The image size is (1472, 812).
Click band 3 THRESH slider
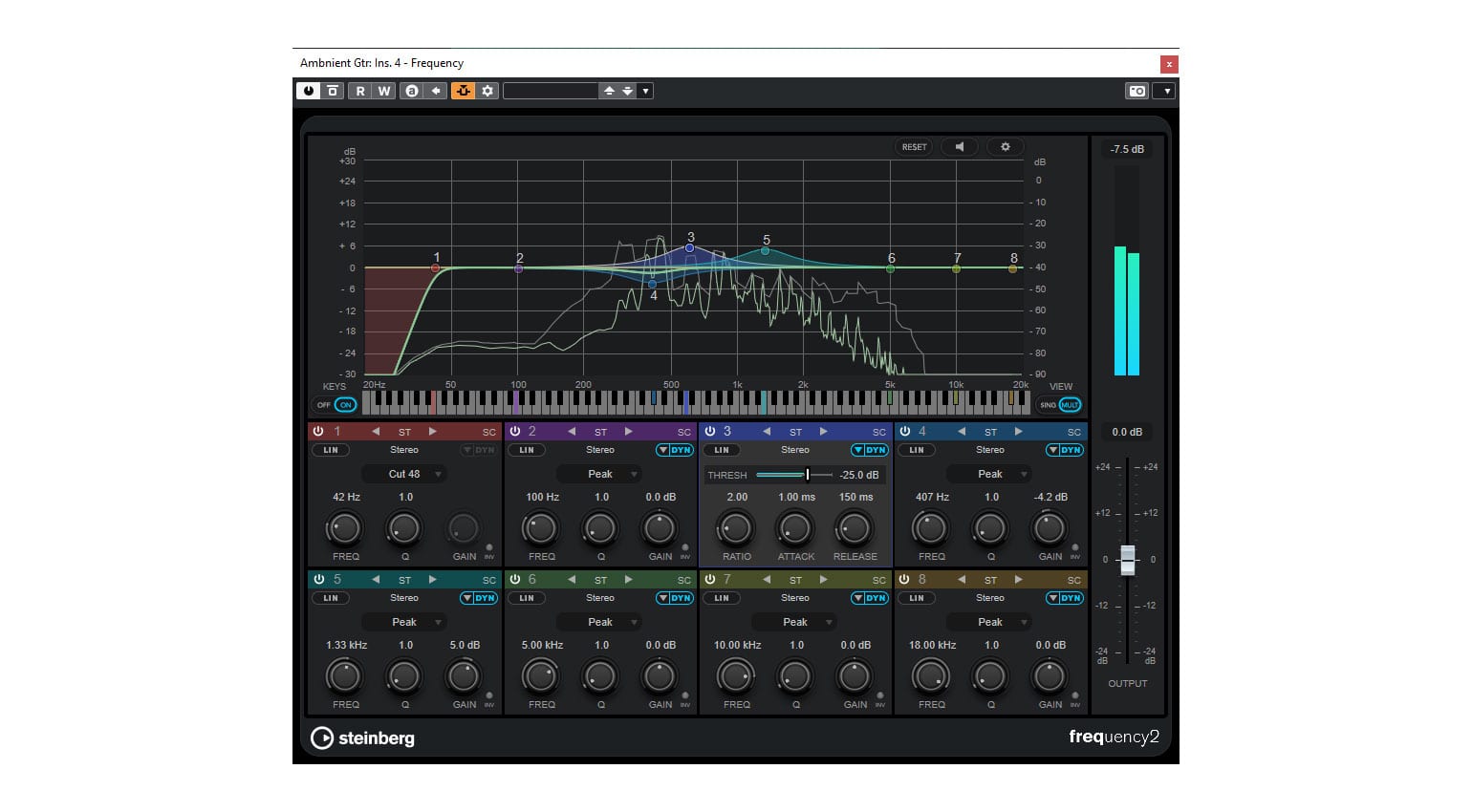click(x=794, y=475)
